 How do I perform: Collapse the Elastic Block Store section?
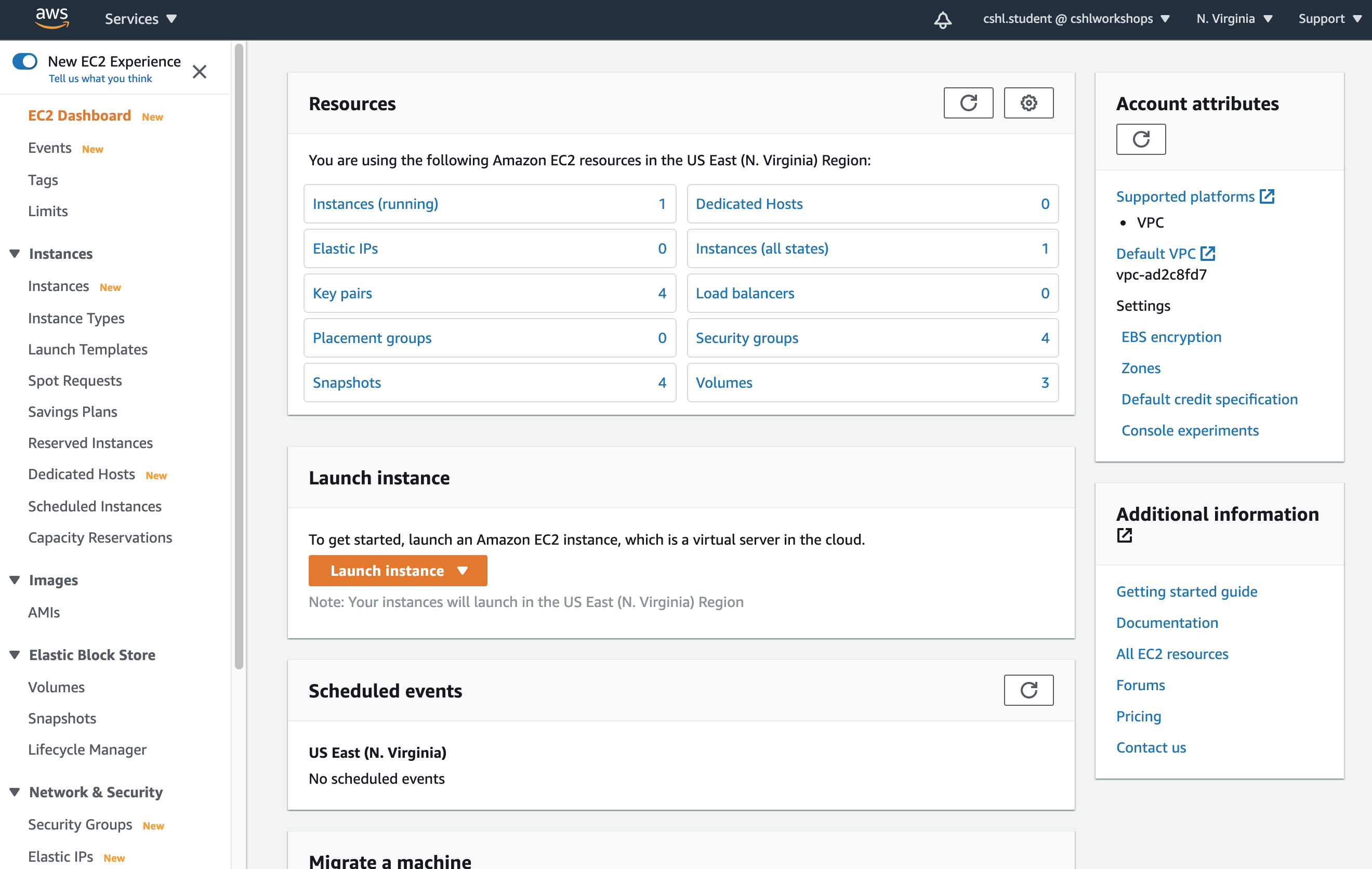coord(14,655)
